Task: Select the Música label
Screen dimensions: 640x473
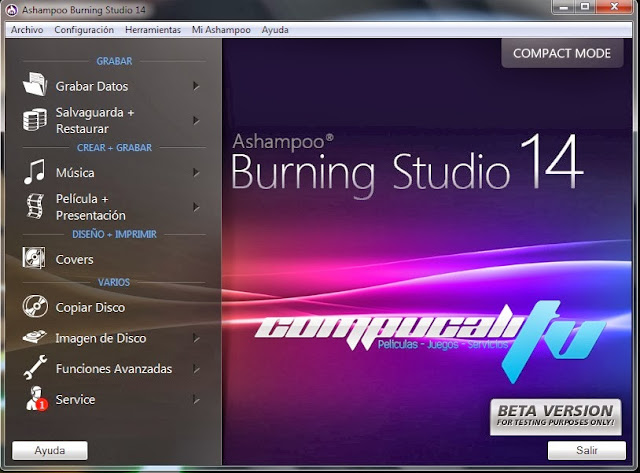Action: 75,173
